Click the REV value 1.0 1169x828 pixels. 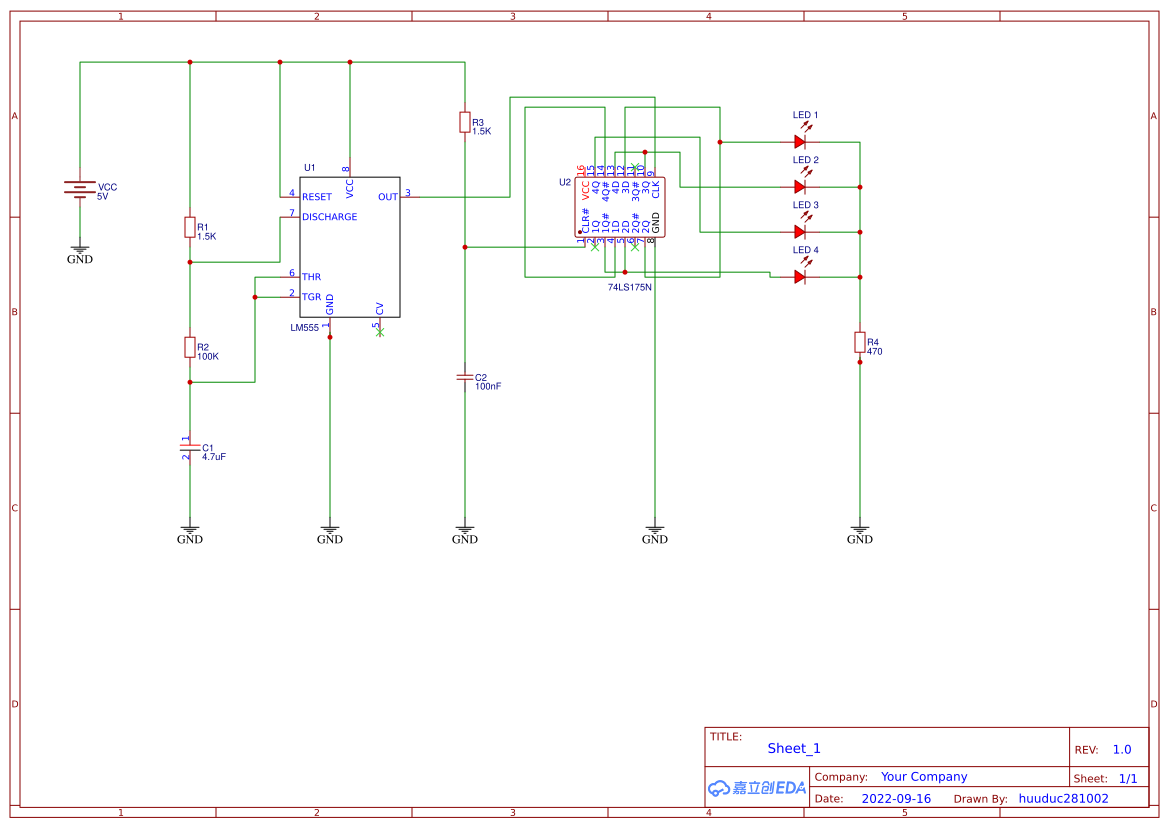1122,750
